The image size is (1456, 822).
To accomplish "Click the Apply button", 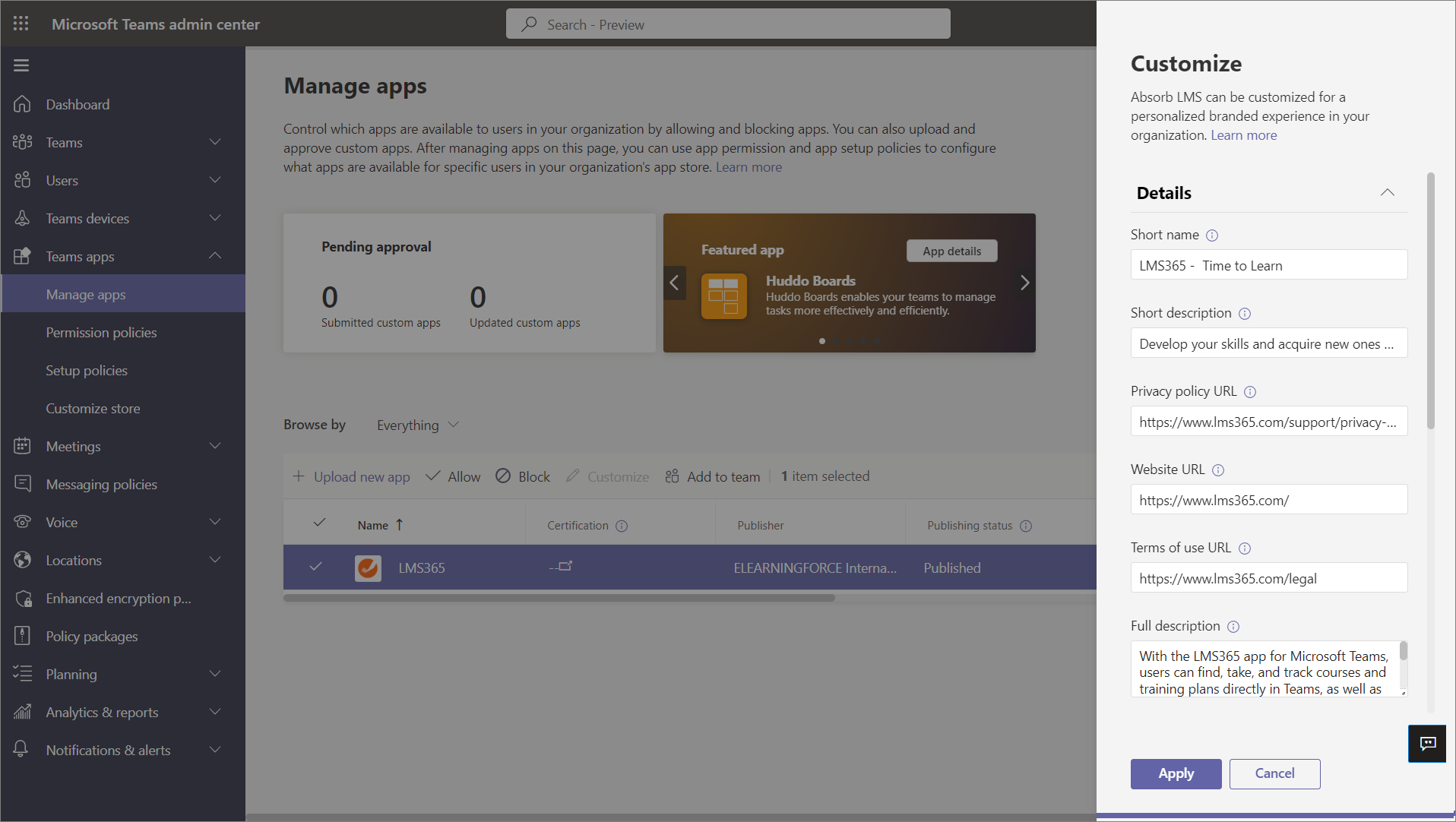I will tap(1176, 773).
